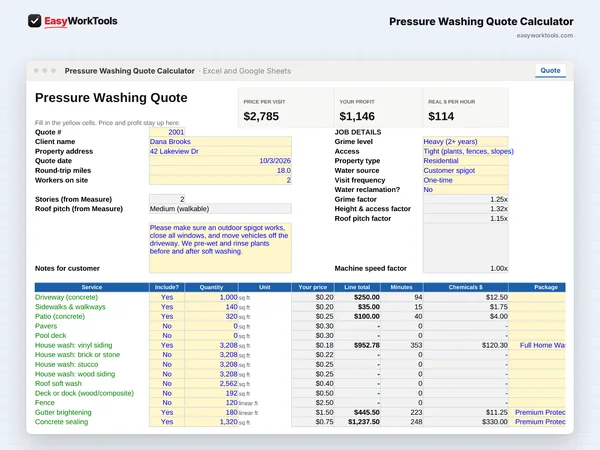Select the line total $952.78

click(357, 345)
